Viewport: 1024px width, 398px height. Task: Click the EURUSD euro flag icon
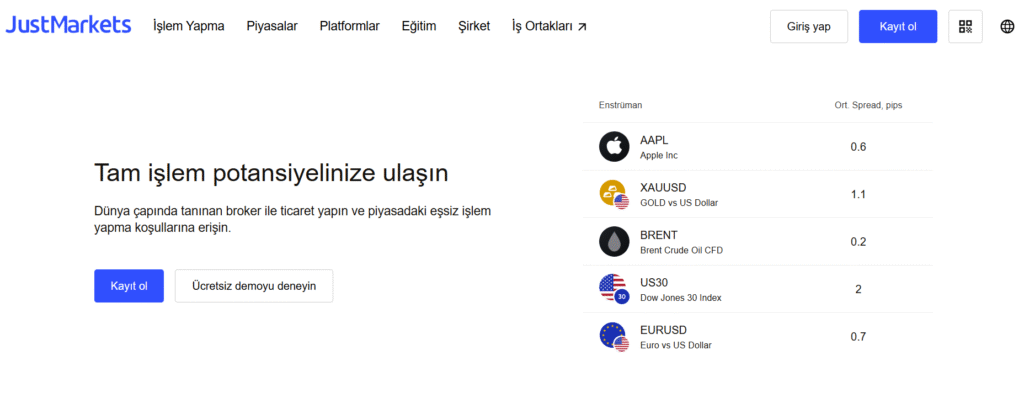click(614, 337)
